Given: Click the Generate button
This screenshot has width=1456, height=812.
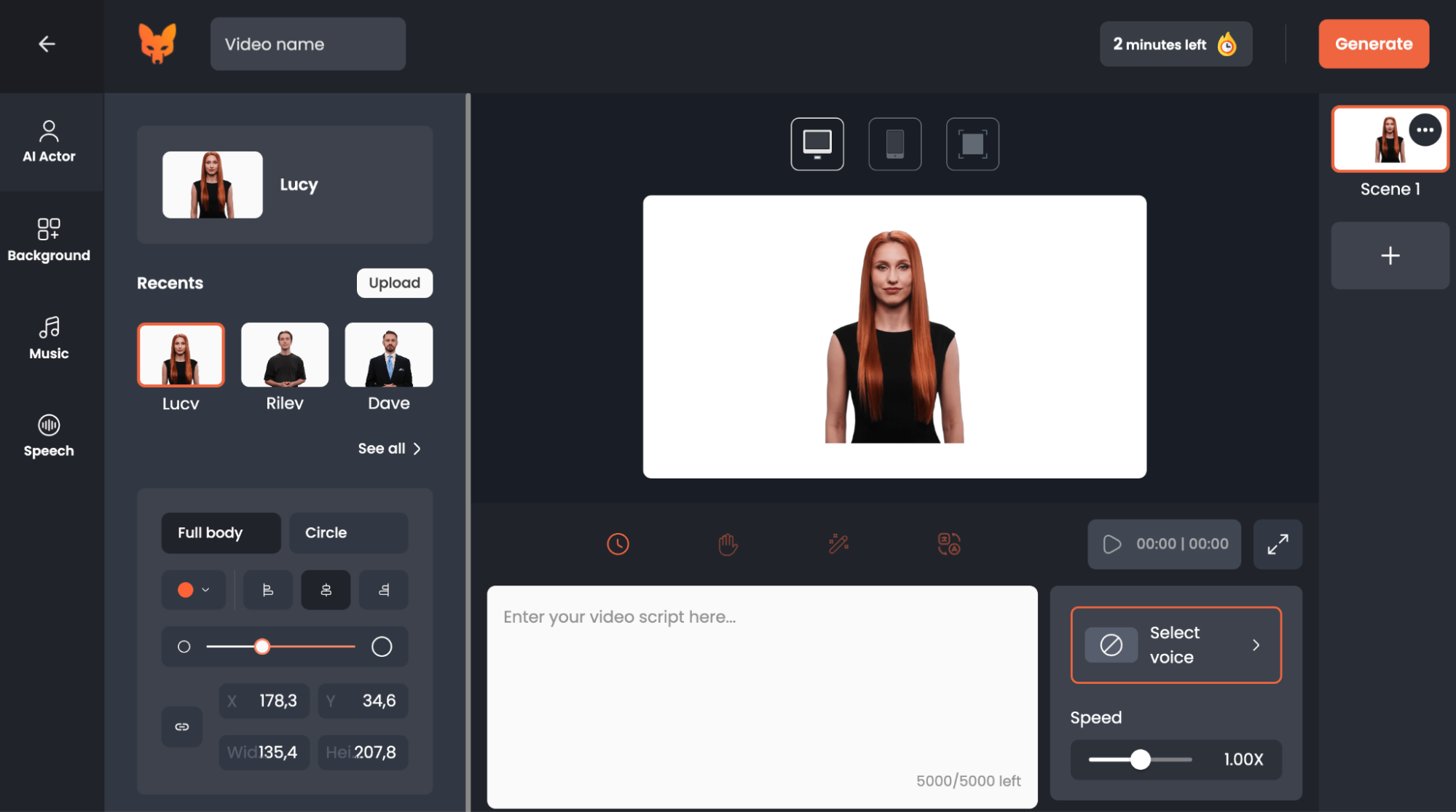Looking at the screenshot, I should (1374, 44).
